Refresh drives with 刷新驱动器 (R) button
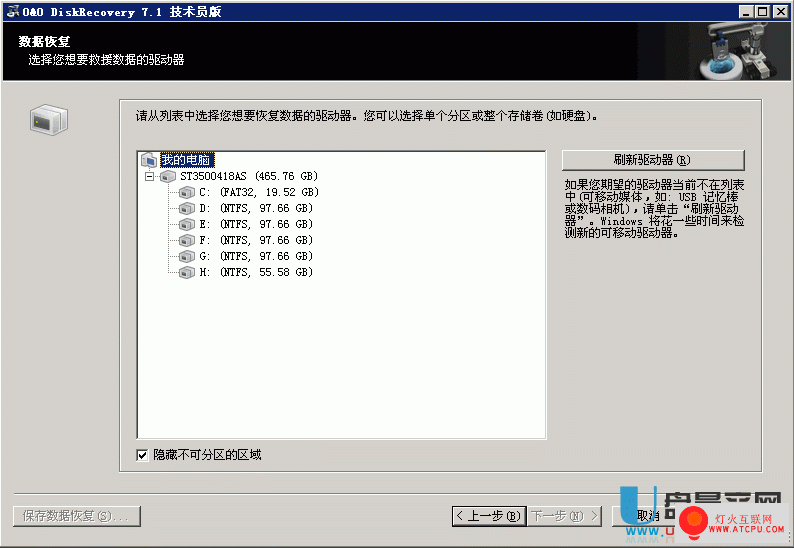This screenshot has height=548, width=794. point(653,160)
